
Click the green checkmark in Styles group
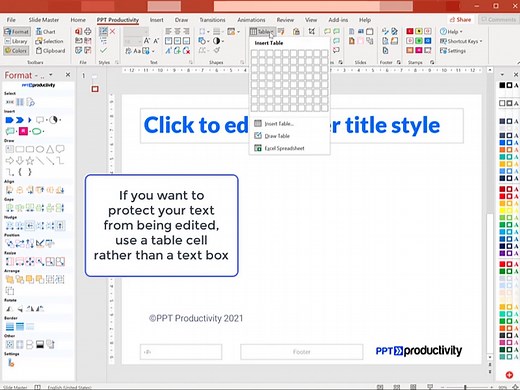[x=103, y=50]
